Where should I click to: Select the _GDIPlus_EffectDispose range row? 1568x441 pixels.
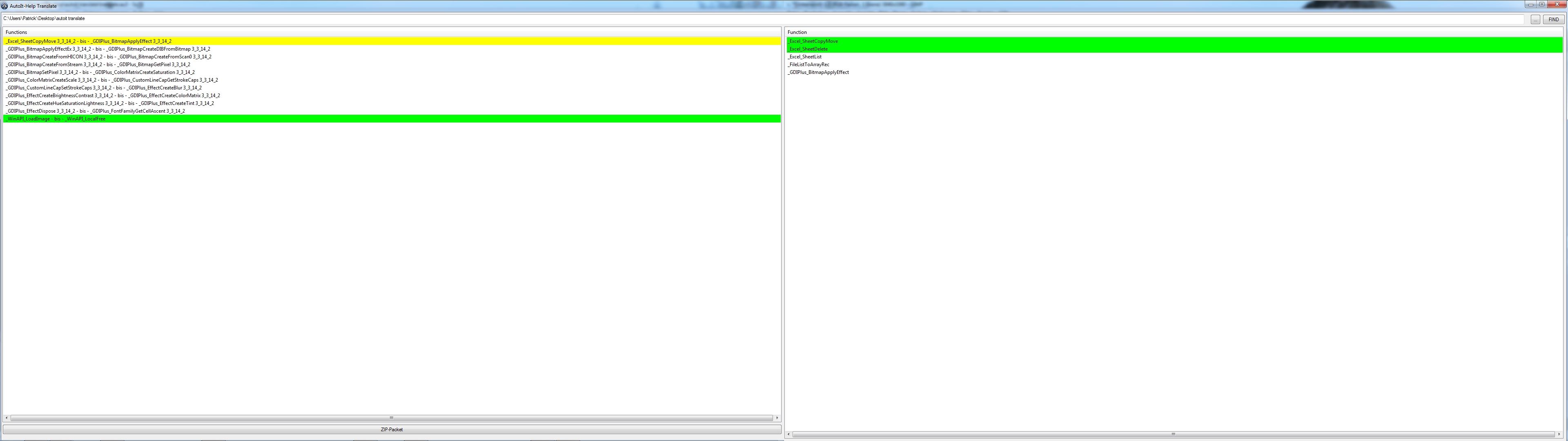(96, 111)
